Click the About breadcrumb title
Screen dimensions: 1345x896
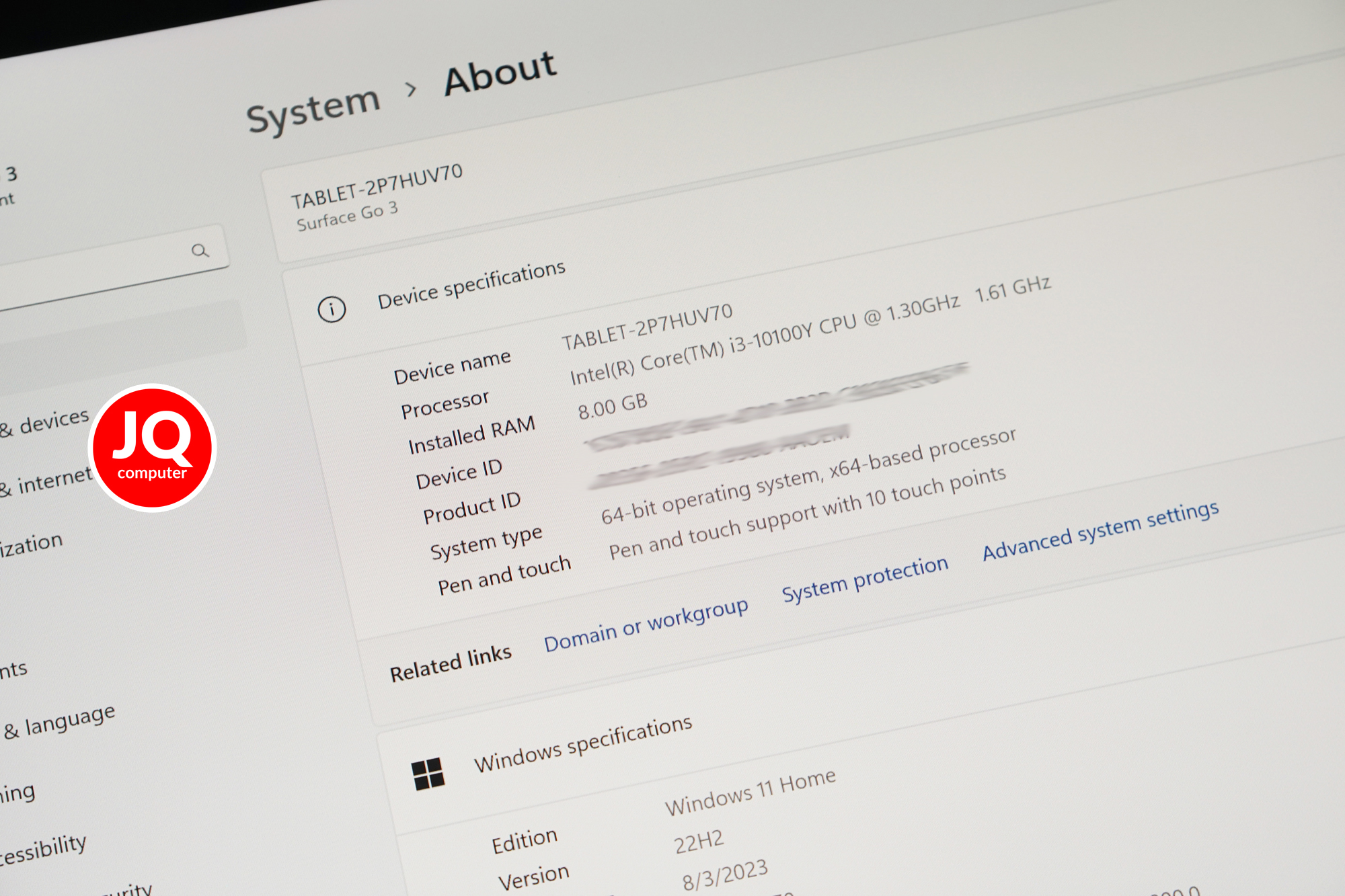coord(500,73)
